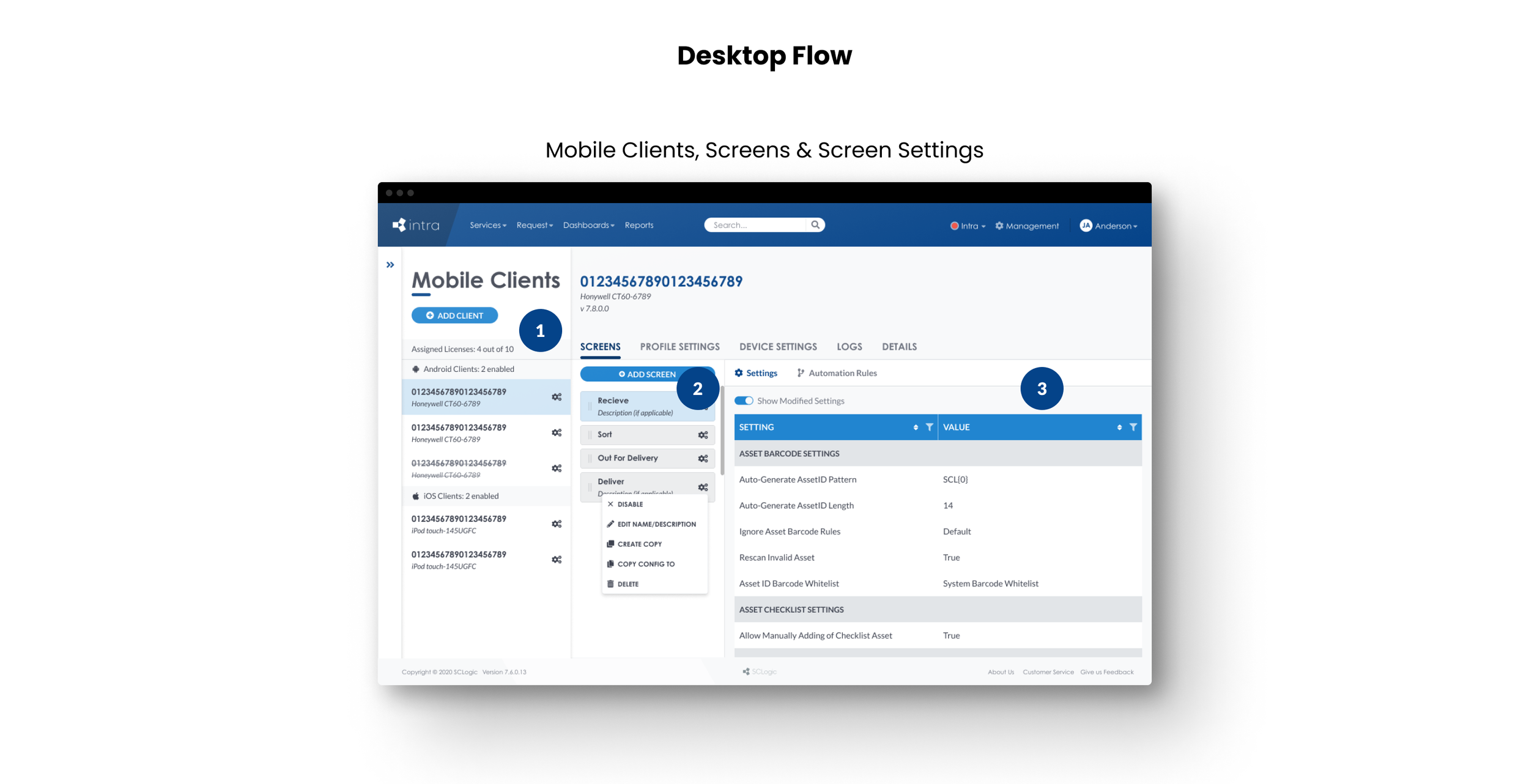Open the Dashboards dropdown menu

(588, 225)
